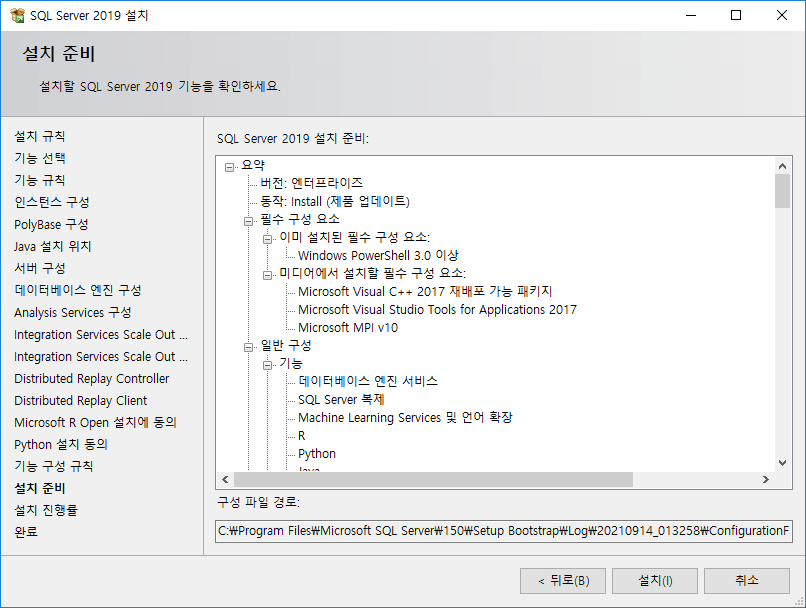
Task: Collapse the 기능 tree node
Action: point(267,365)
